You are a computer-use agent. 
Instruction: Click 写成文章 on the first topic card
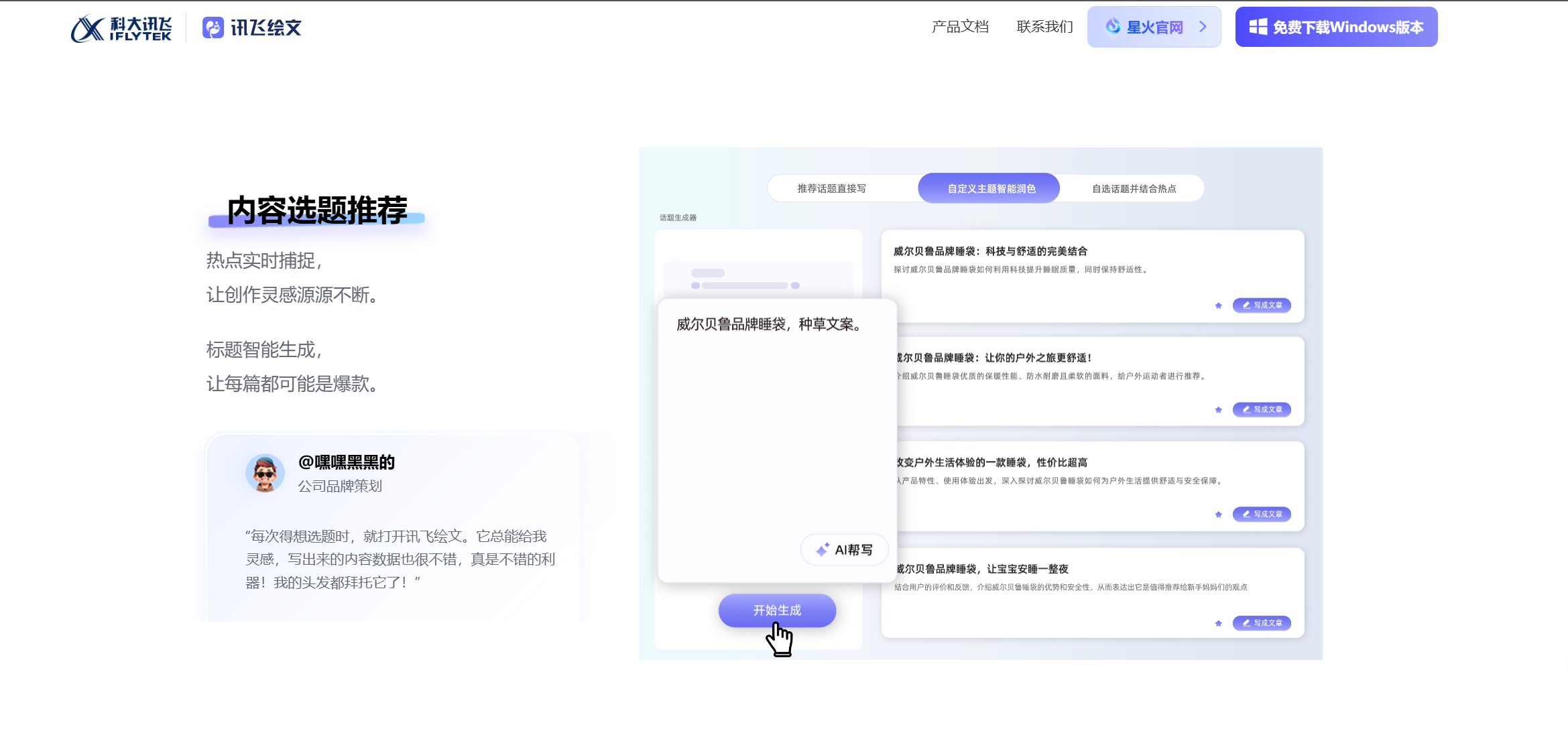pos(1262,305)
